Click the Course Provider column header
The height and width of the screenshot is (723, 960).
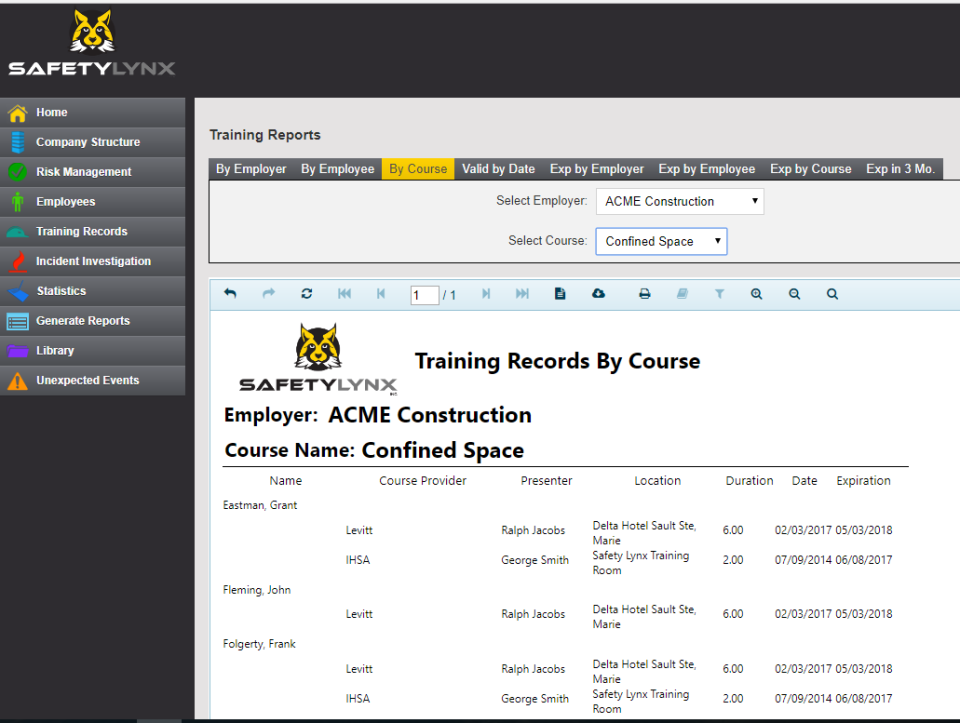422,481
